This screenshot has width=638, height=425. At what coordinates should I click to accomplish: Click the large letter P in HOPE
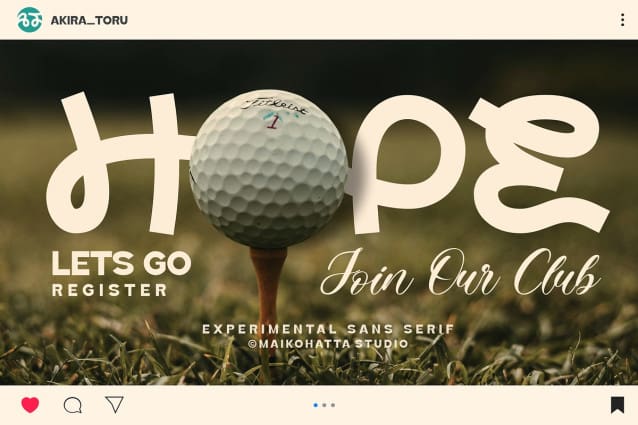coord(407,165)
